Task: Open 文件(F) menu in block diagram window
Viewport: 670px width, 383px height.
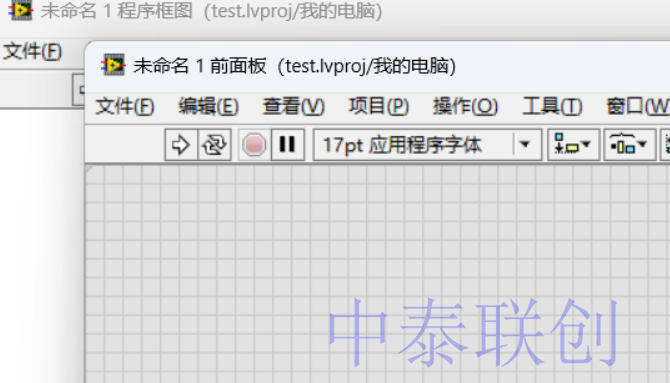Action: pyautogui.click(x=32, y=52)
